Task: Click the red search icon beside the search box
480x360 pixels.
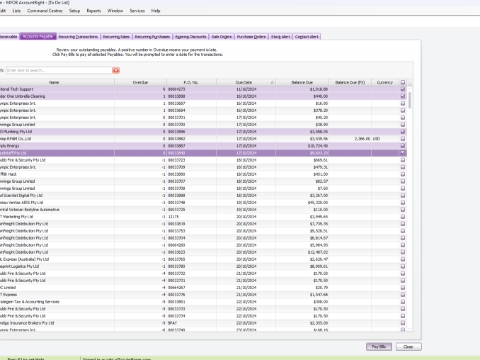Action: [x=116, y=70]
